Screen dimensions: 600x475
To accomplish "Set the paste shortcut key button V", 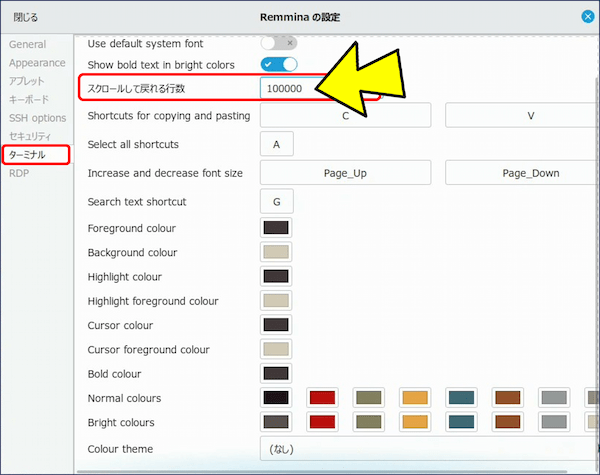I will click(x=530, y=115).
